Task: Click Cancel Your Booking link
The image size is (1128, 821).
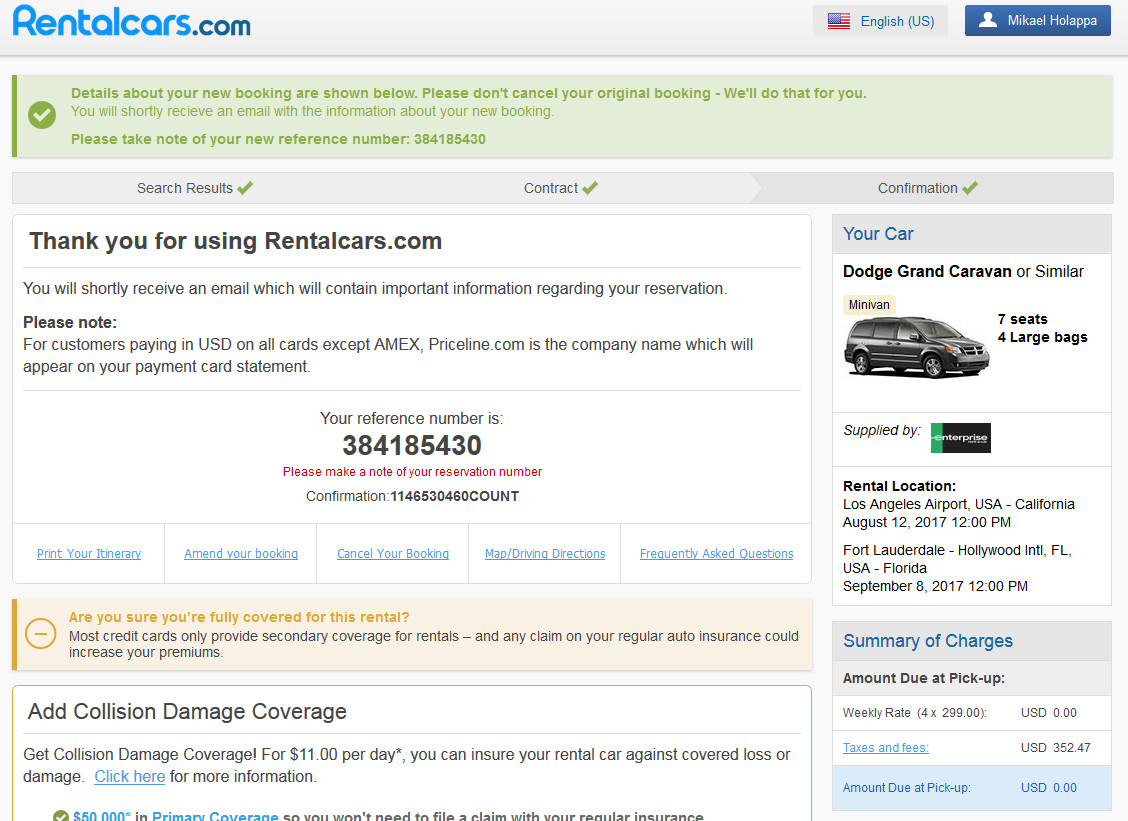Action: (393, 554)
